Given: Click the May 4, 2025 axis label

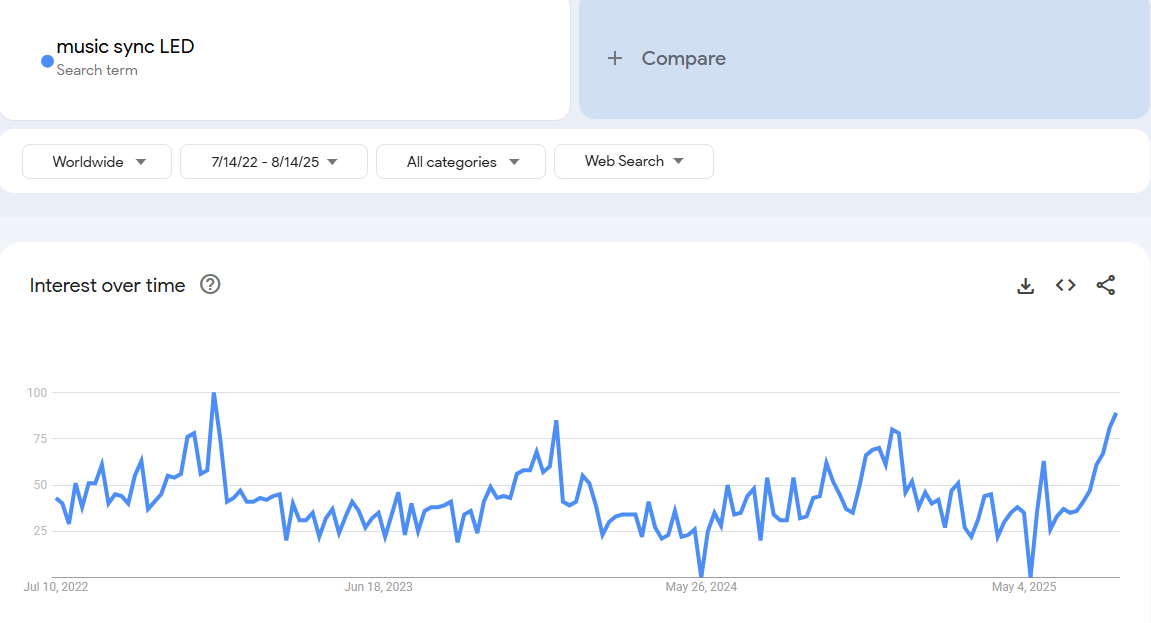Looking at the screenshot, I should [x=1023, y=587].
